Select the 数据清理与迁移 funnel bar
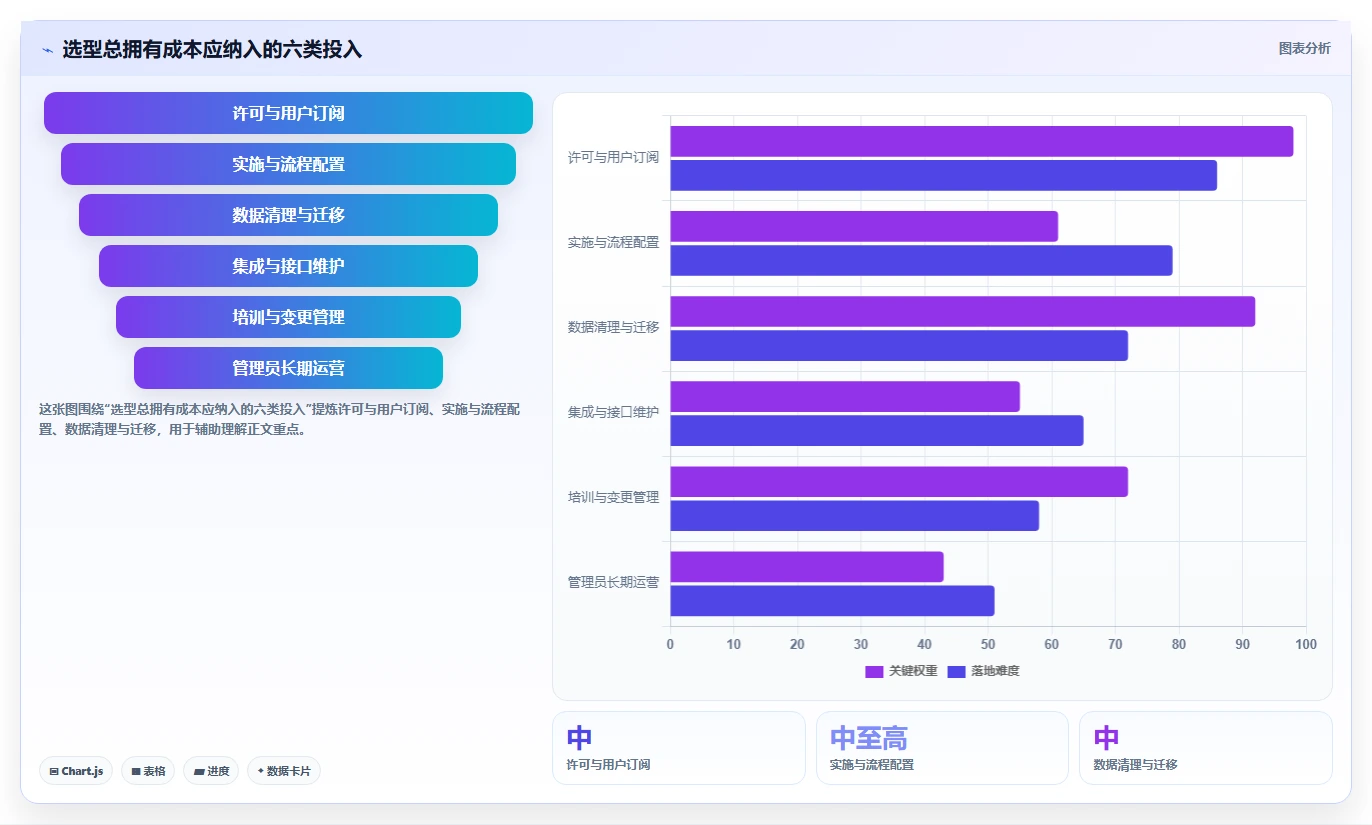The height and width of the screenshot is (825, 1372). point(288,215)
